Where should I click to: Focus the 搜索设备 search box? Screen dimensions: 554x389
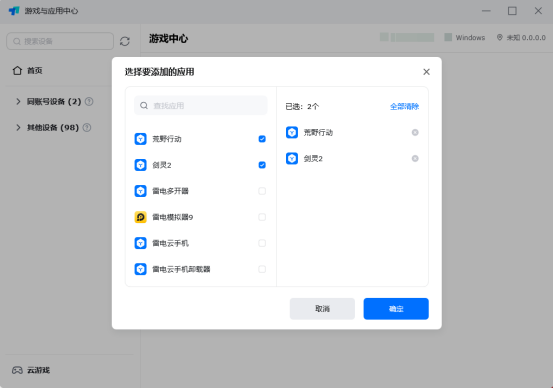tap(60, 41)
